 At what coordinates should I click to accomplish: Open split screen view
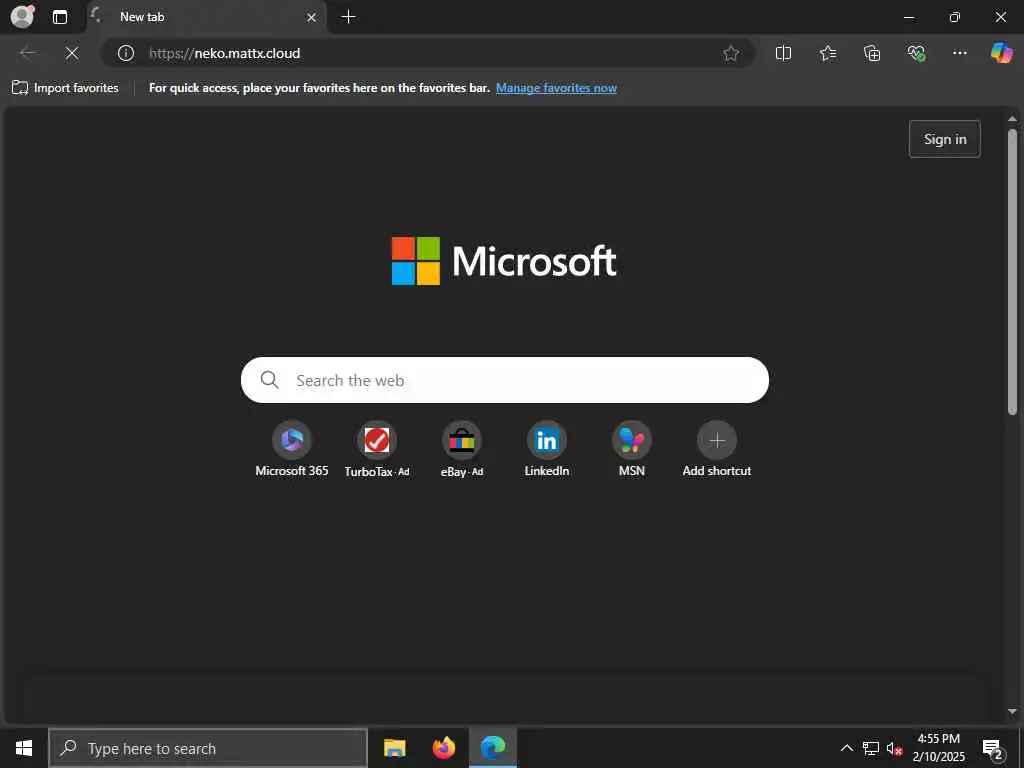pos(783,53)
